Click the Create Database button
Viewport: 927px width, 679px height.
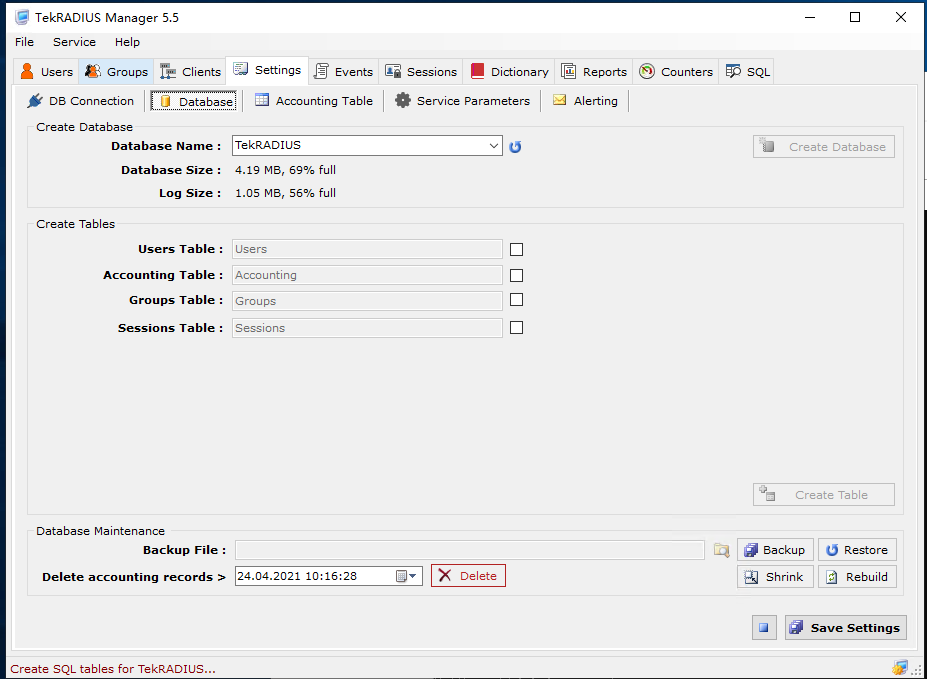coord(824,147)
